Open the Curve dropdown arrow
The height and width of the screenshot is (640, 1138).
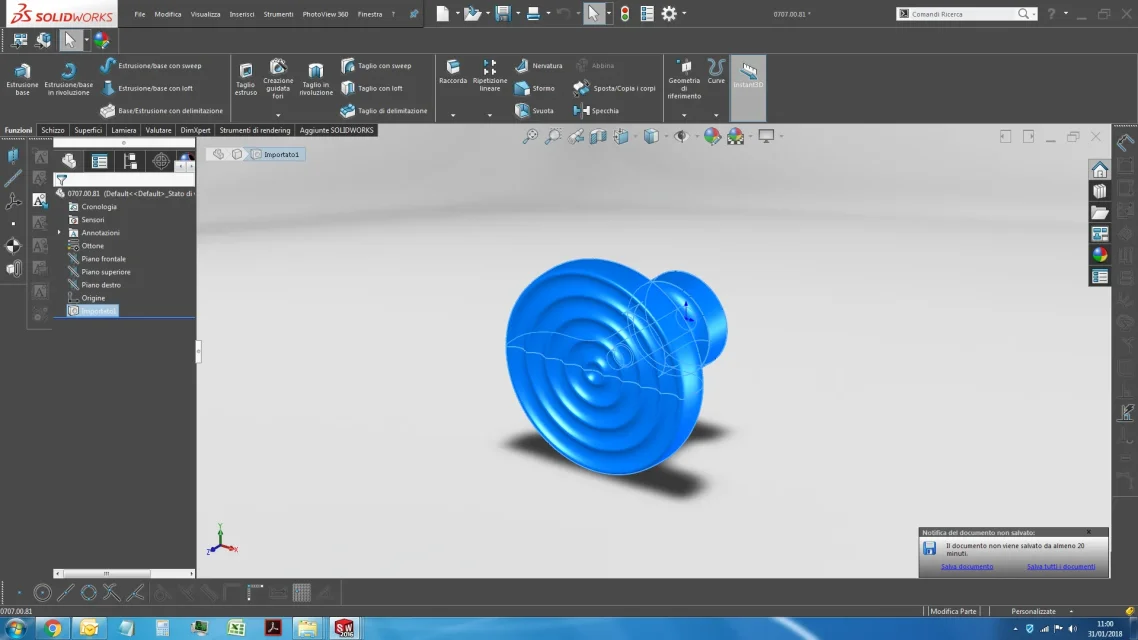[716, 115]
